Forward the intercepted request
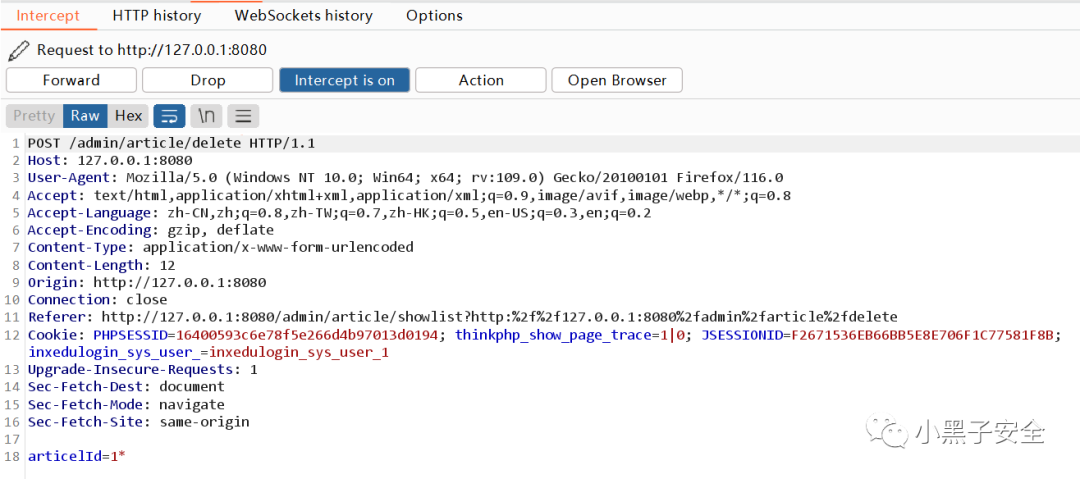The height and width of the screenshot is (479, 1080). [71, 80]
